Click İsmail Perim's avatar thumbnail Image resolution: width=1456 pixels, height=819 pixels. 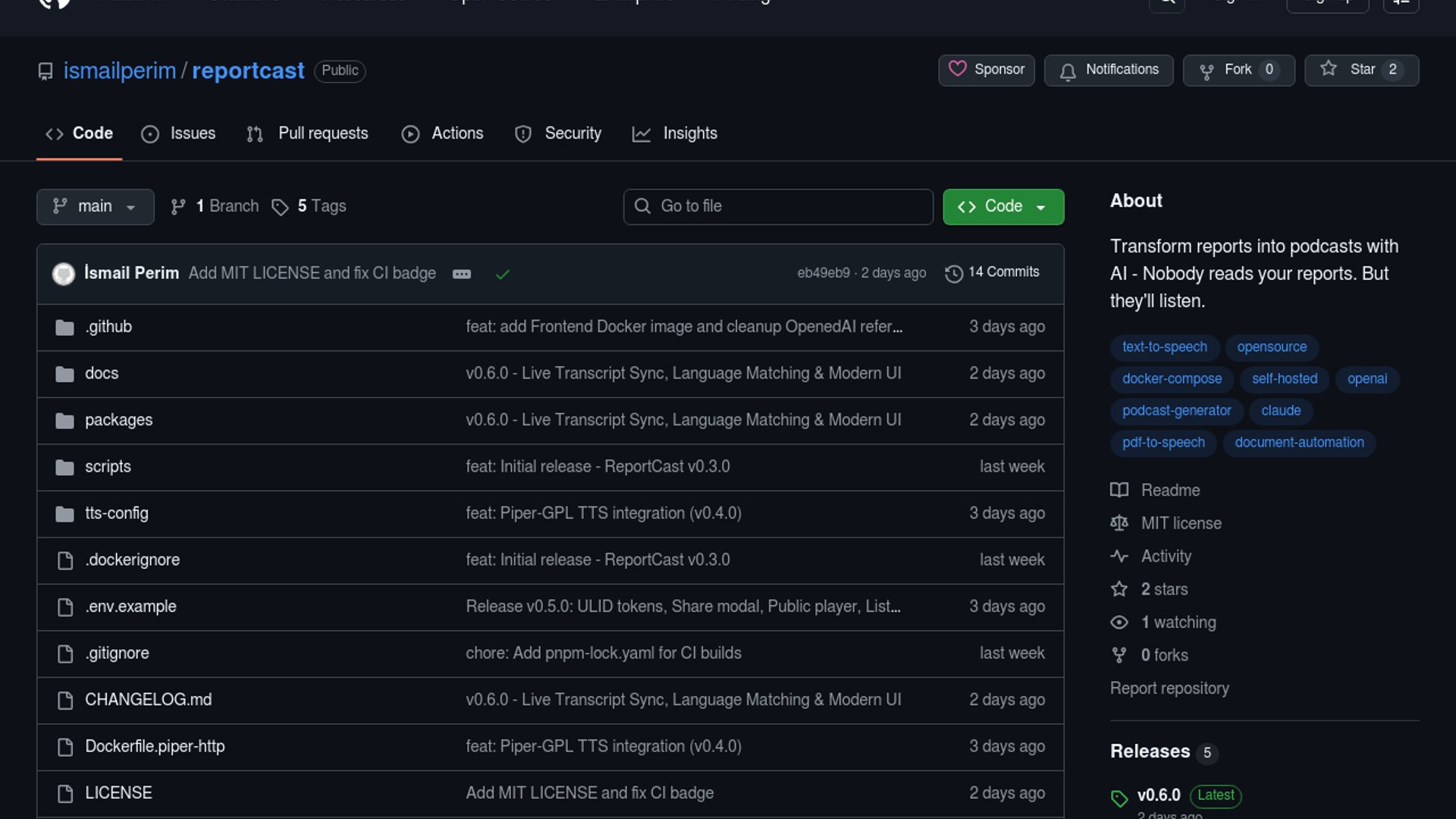pos(64,274)
